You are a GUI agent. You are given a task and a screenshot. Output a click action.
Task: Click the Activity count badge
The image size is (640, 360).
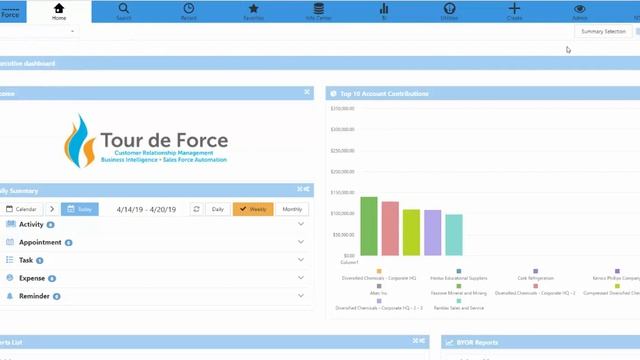coord(51,225)
